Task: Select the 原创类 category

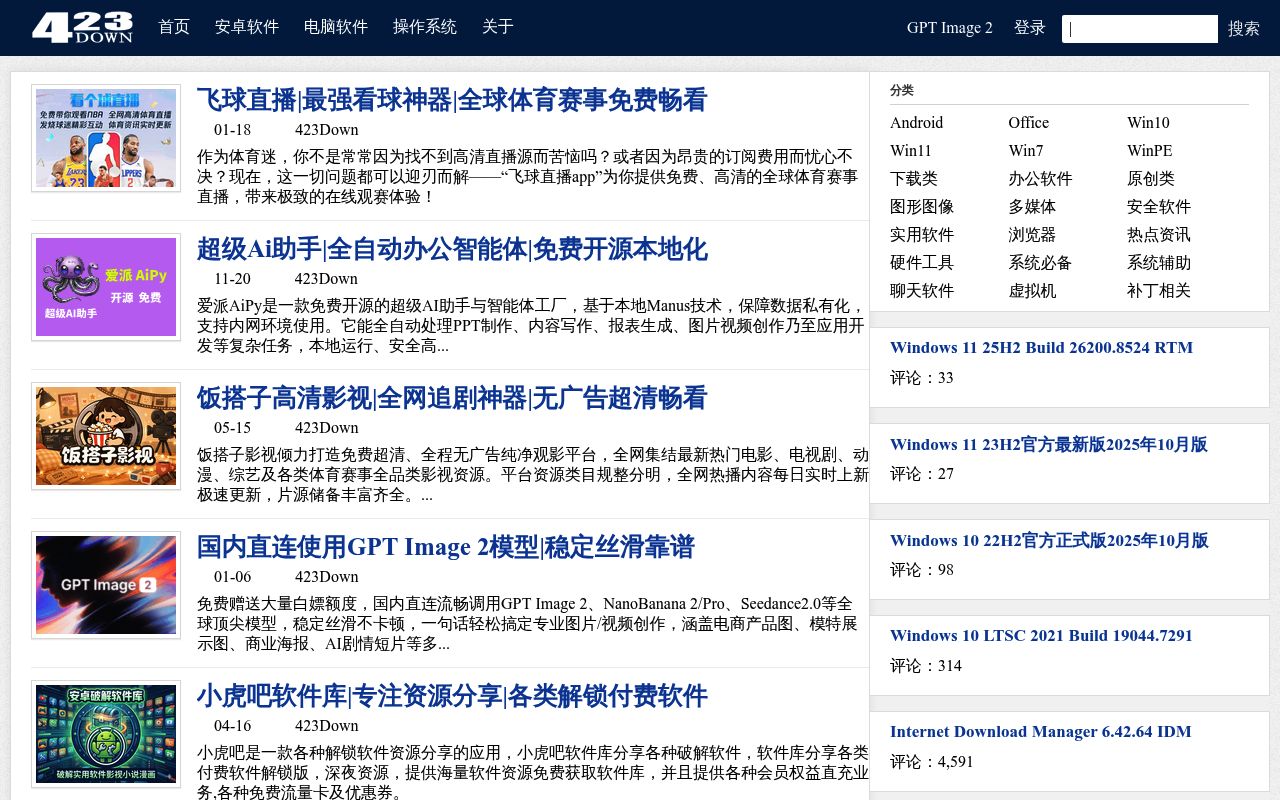Action: tap(1151, 179)
